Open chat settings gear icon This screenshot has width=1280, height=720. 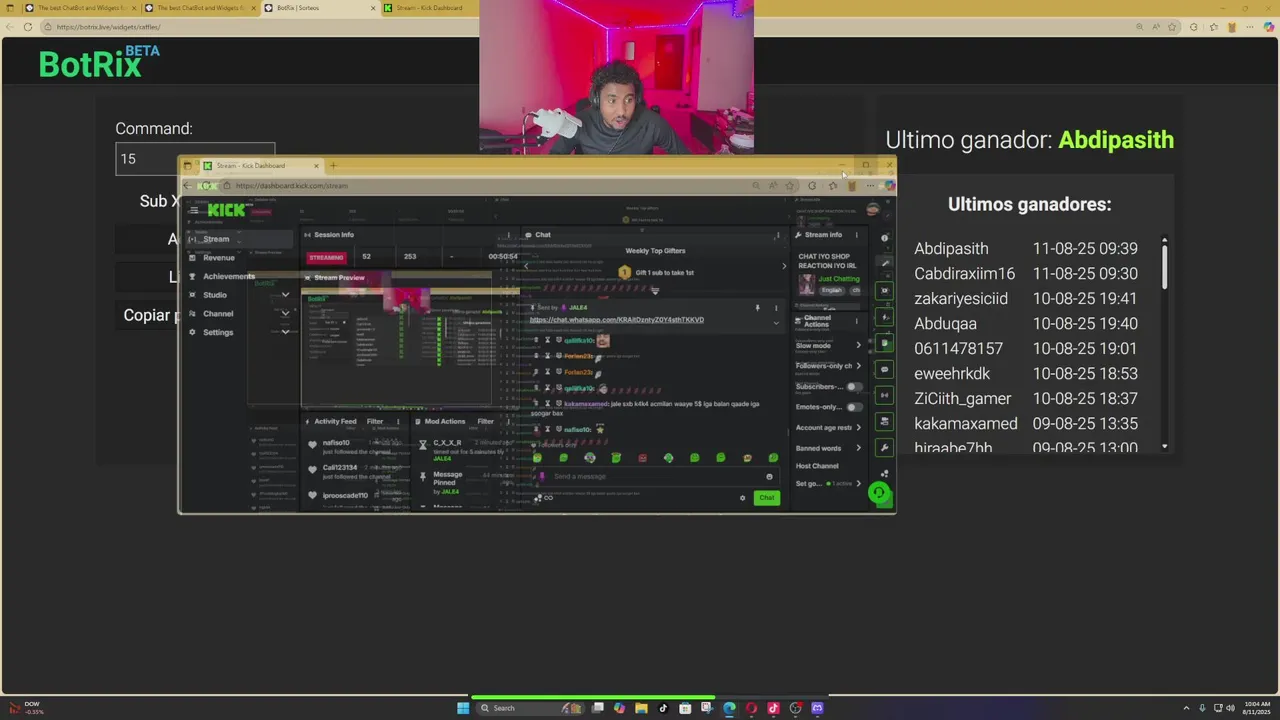[x=742, y=498]
